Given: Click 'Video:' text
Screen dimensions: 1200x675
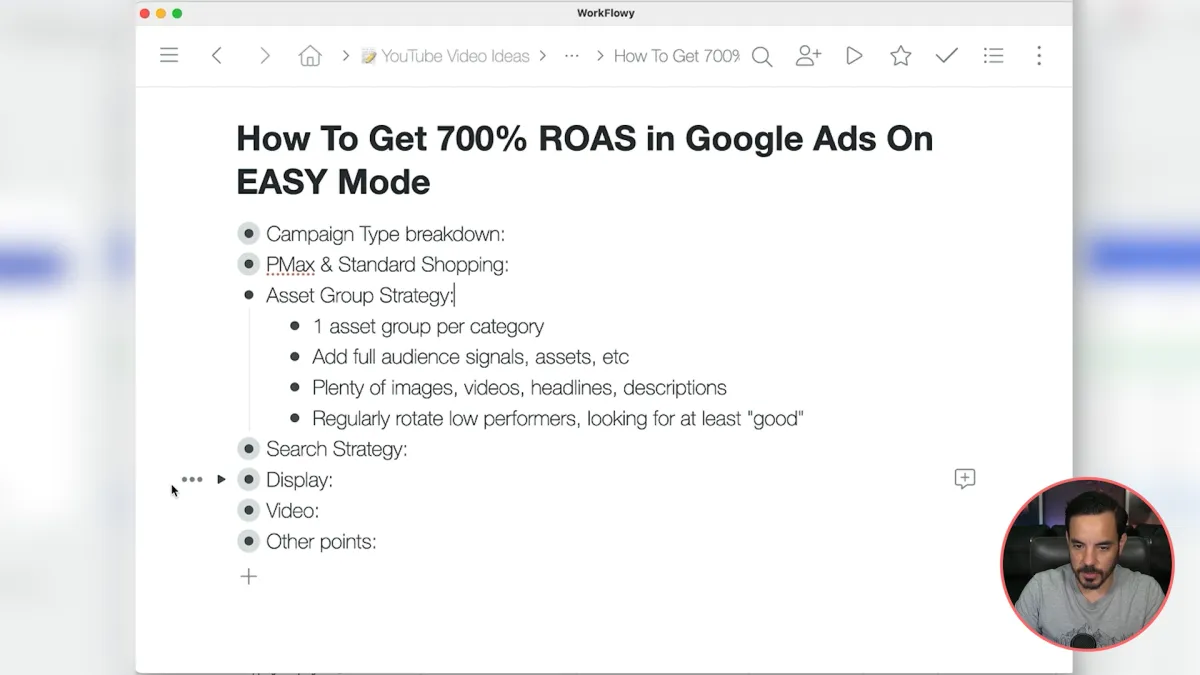Looking at the screenshot, I should click(x=292, y=511).
